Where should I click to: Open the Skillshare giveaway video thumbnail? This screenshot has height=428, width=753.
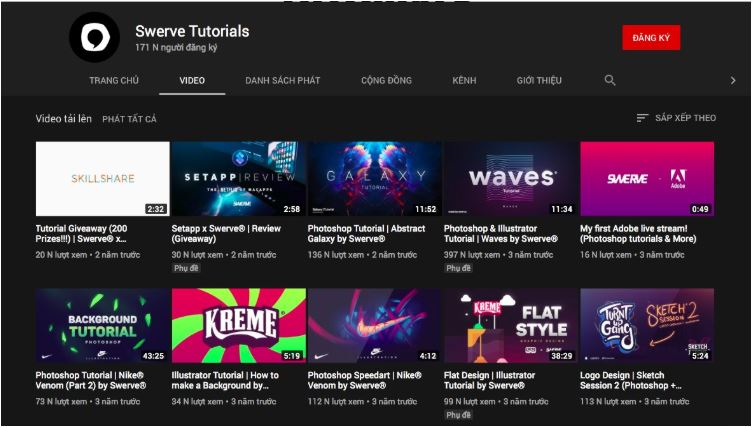coord(102,179)
